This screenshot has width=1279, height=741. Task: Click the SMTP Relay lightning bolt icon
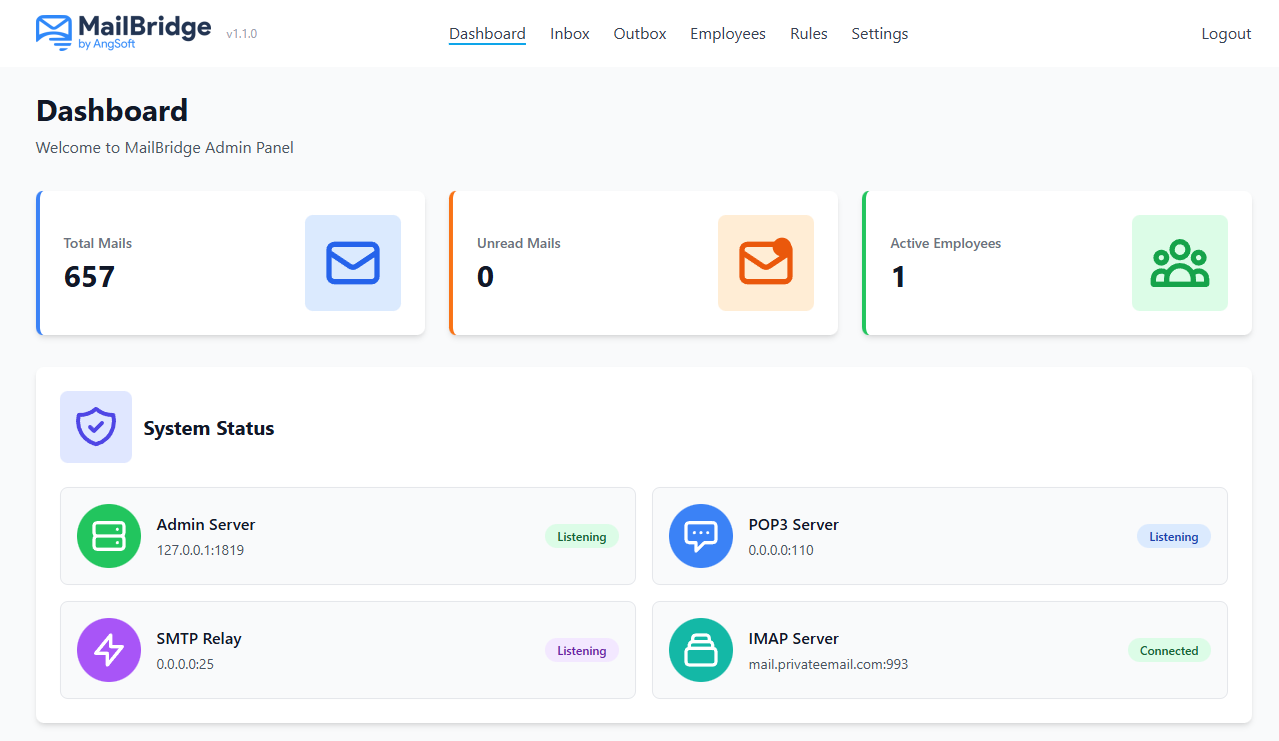108,650
